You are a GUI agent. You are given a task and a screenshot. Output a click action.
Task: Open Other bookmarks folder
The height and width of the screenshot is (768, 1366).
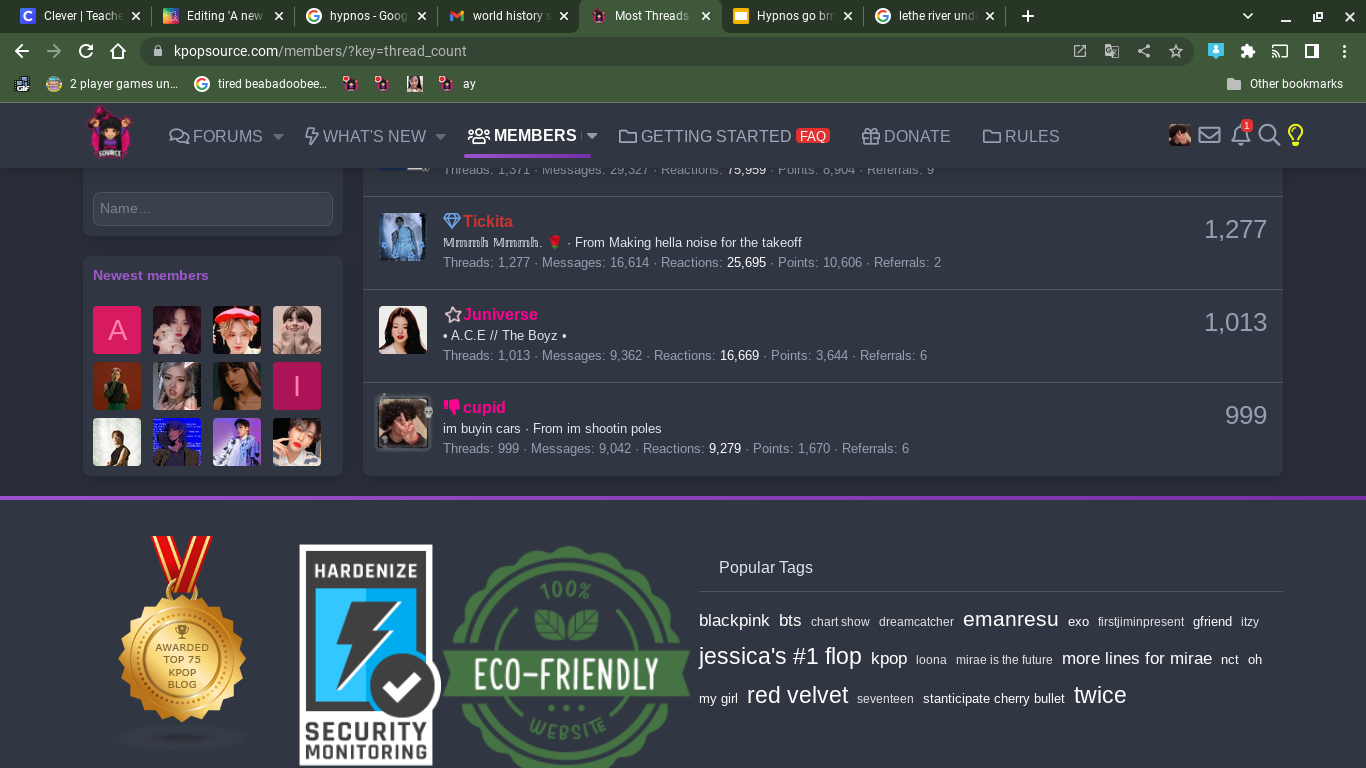click(1285, 84)
